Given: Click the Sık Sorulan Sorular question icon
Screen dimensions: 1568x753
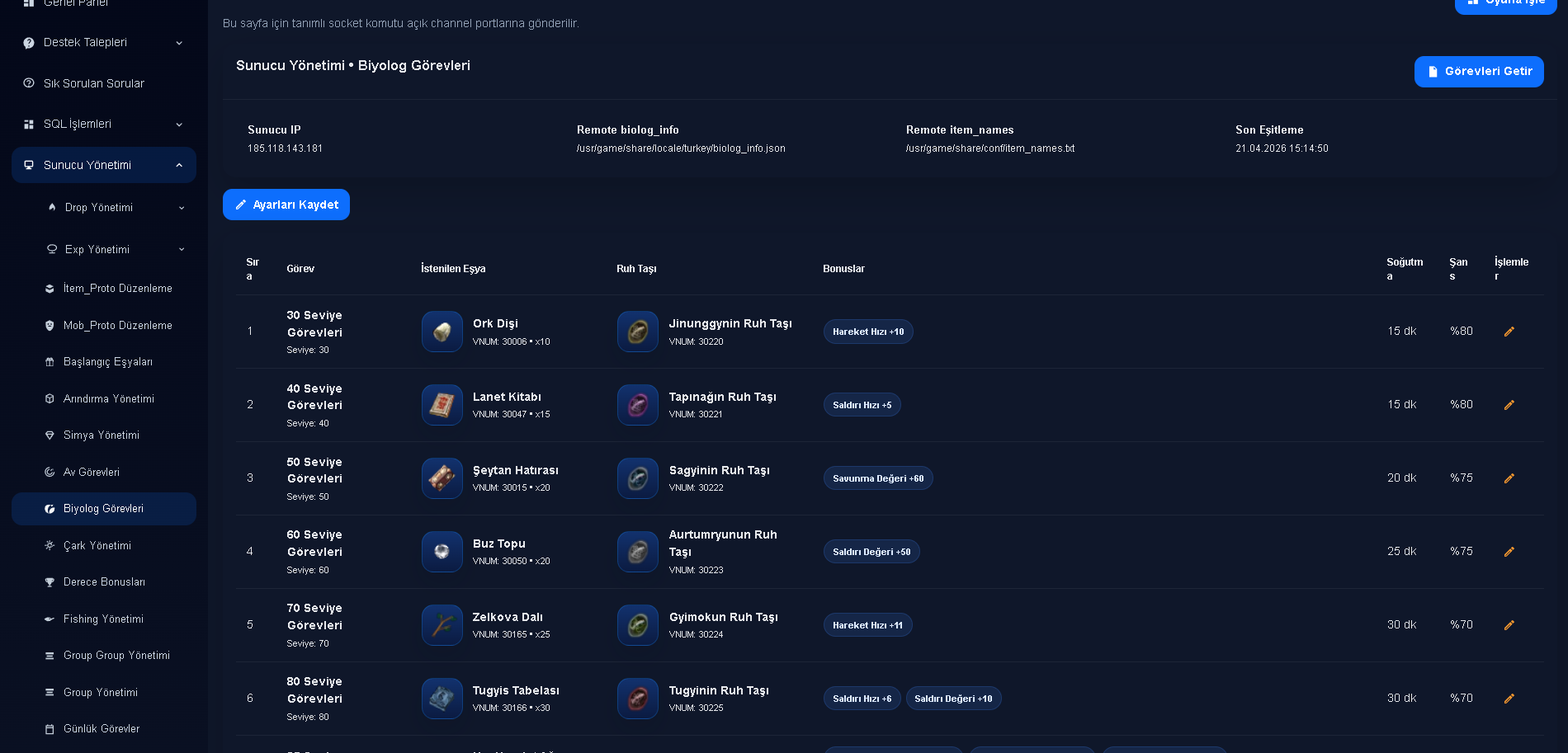Looking at the screenshot, I should tap(29, 83).
